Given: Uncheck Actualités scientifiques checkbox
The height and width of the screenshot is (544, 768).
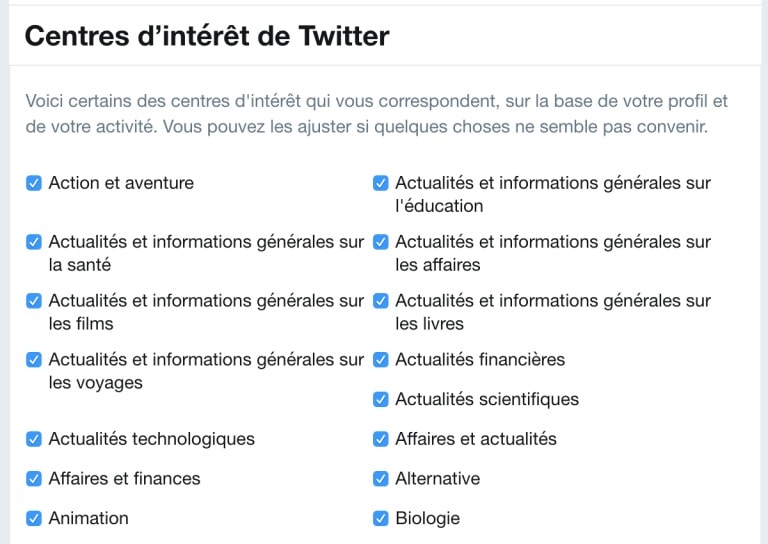Looking at the screenshot, I should (381, 400).
